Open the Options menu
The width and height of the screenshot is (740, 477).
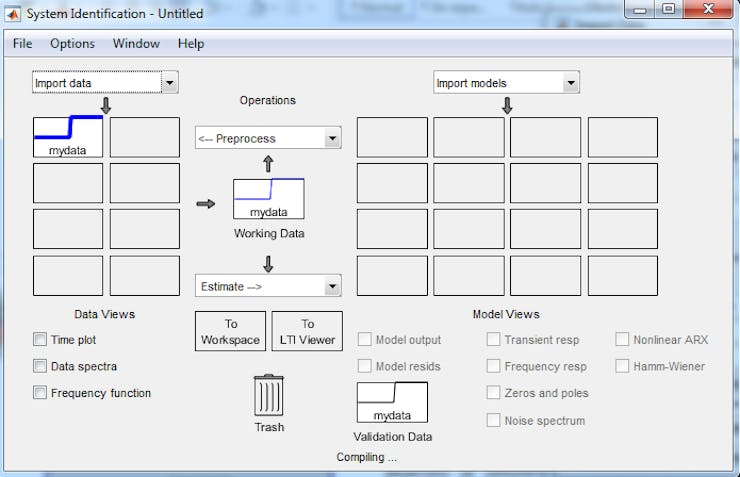click(72, 44)
